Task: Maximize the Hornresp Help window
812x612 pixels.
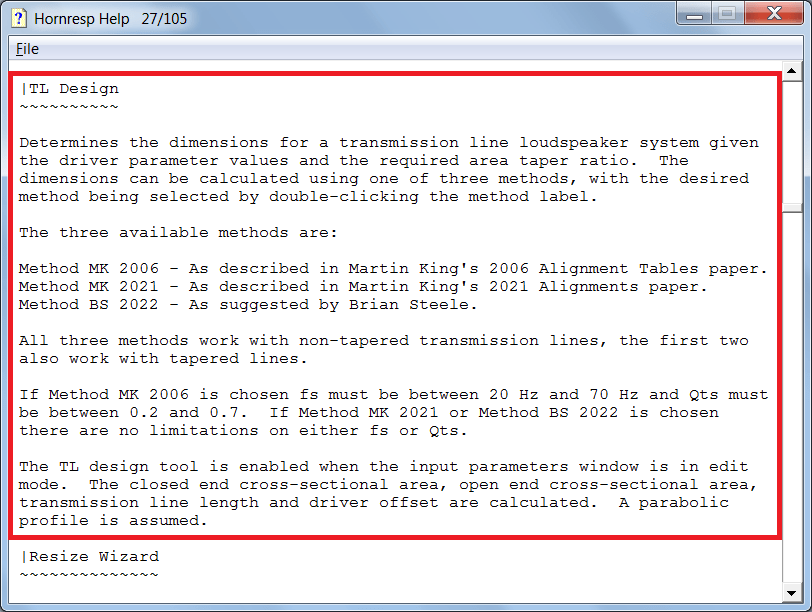Action: pyautogui.click(x=728, y=13)
